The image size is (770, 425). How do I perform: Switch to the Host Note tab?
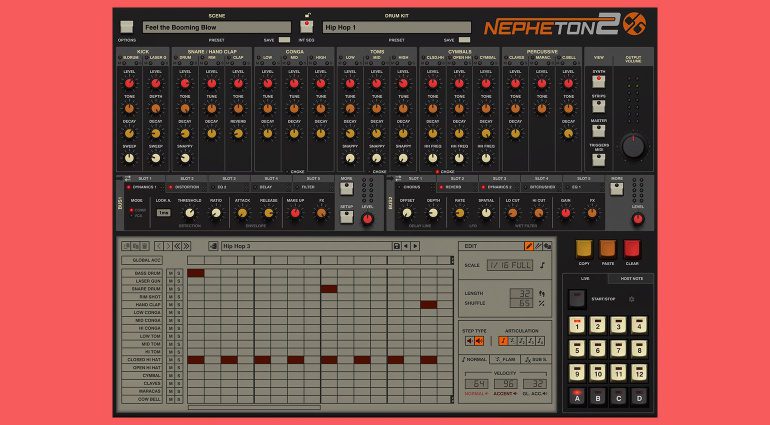point(632,279)
